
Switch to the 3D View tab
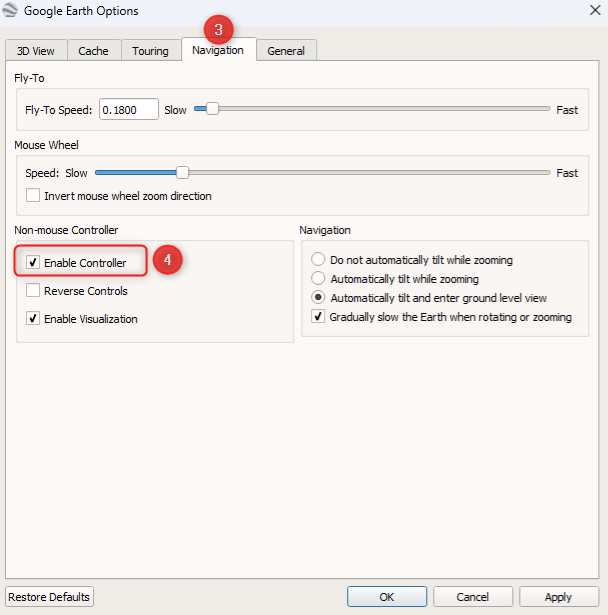(x=37, y=51)
